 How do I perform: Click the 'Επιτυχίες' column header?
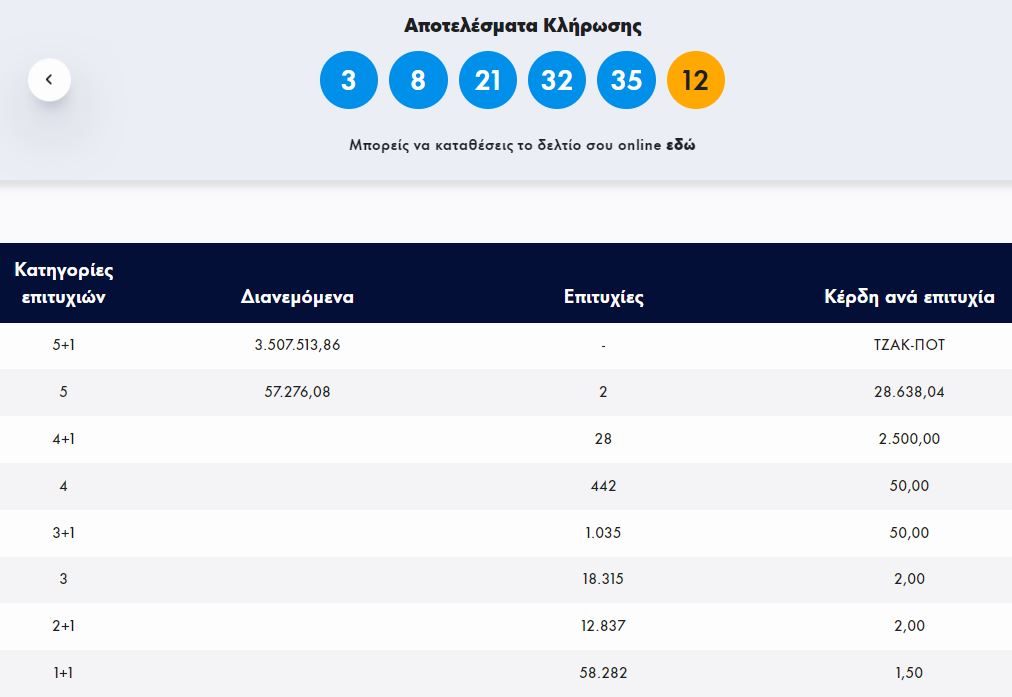click(x=603, y=297)
